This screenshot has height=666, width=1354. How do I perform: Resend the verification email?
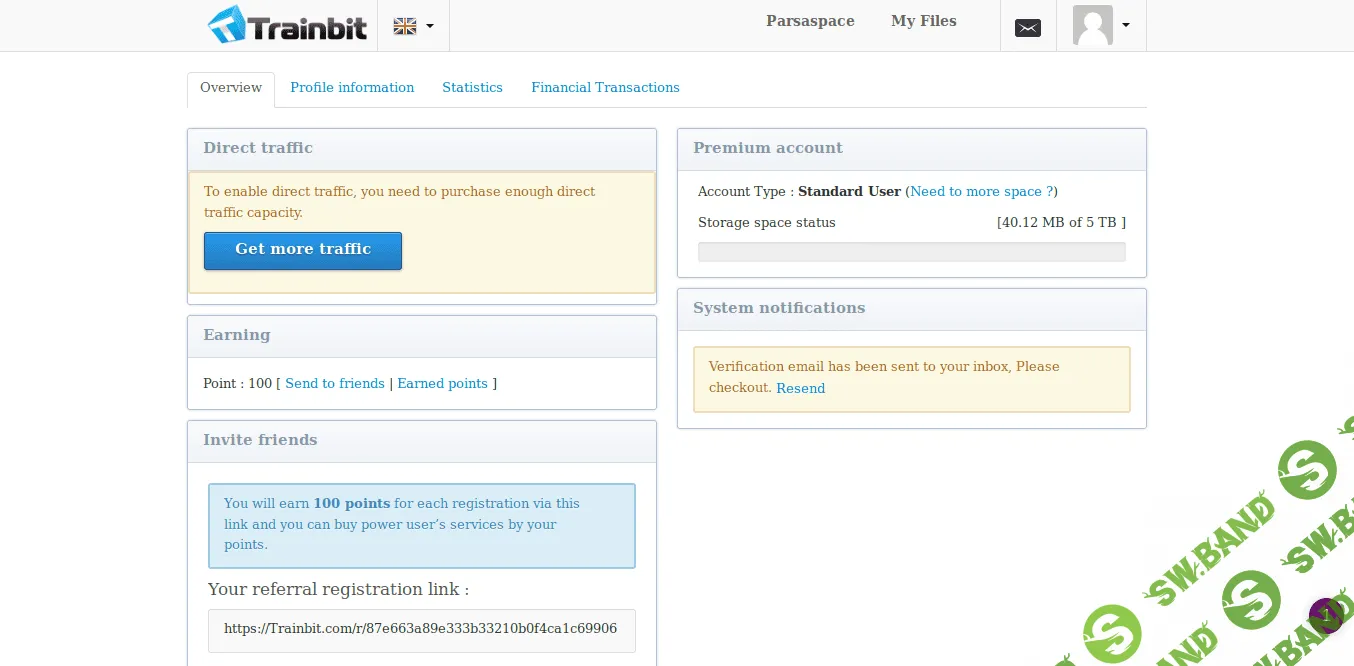801,389
